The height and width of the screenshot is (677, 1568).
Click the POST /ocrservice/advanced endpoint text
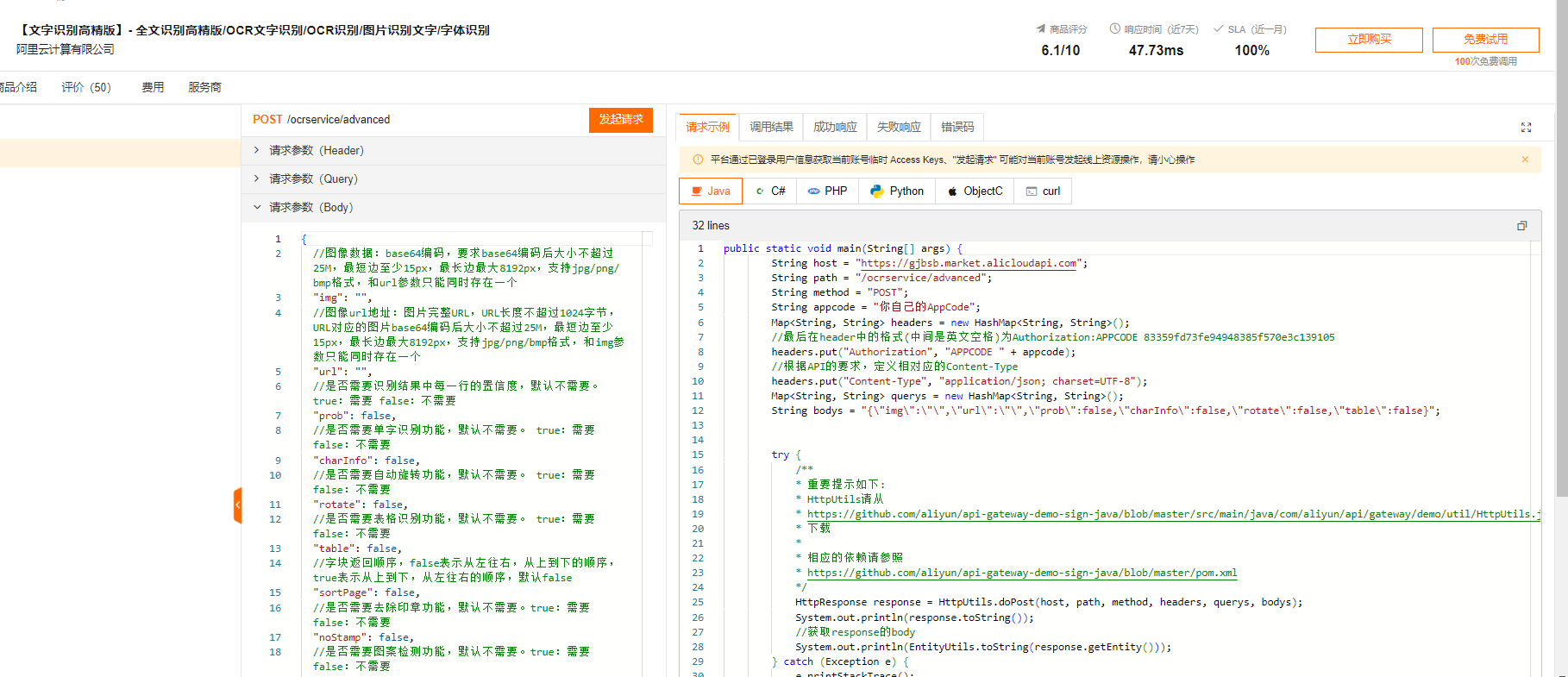(x=321, y=120)
